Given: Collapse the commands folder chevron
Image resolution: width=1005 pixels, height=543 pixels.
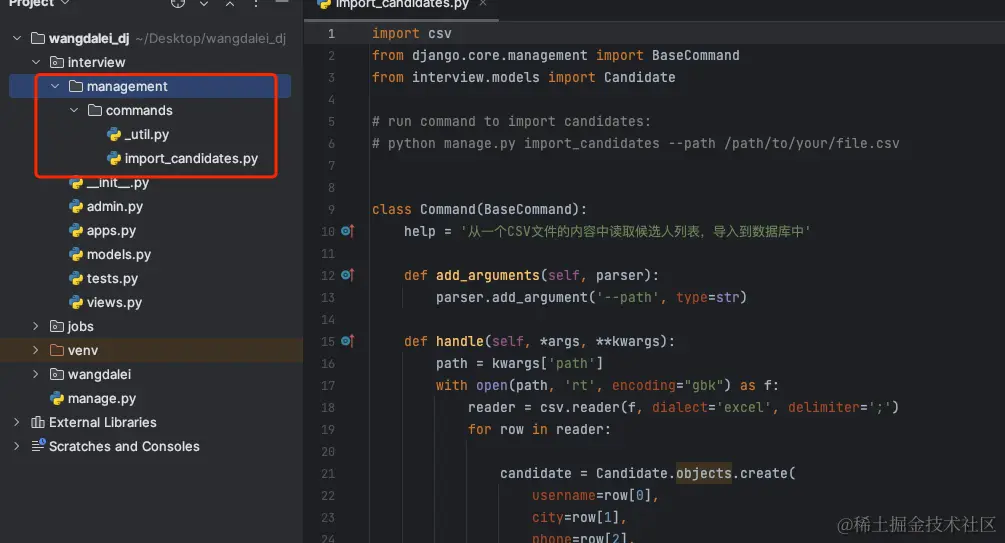Looking at the screenshot, I should [x=74, y=110].
